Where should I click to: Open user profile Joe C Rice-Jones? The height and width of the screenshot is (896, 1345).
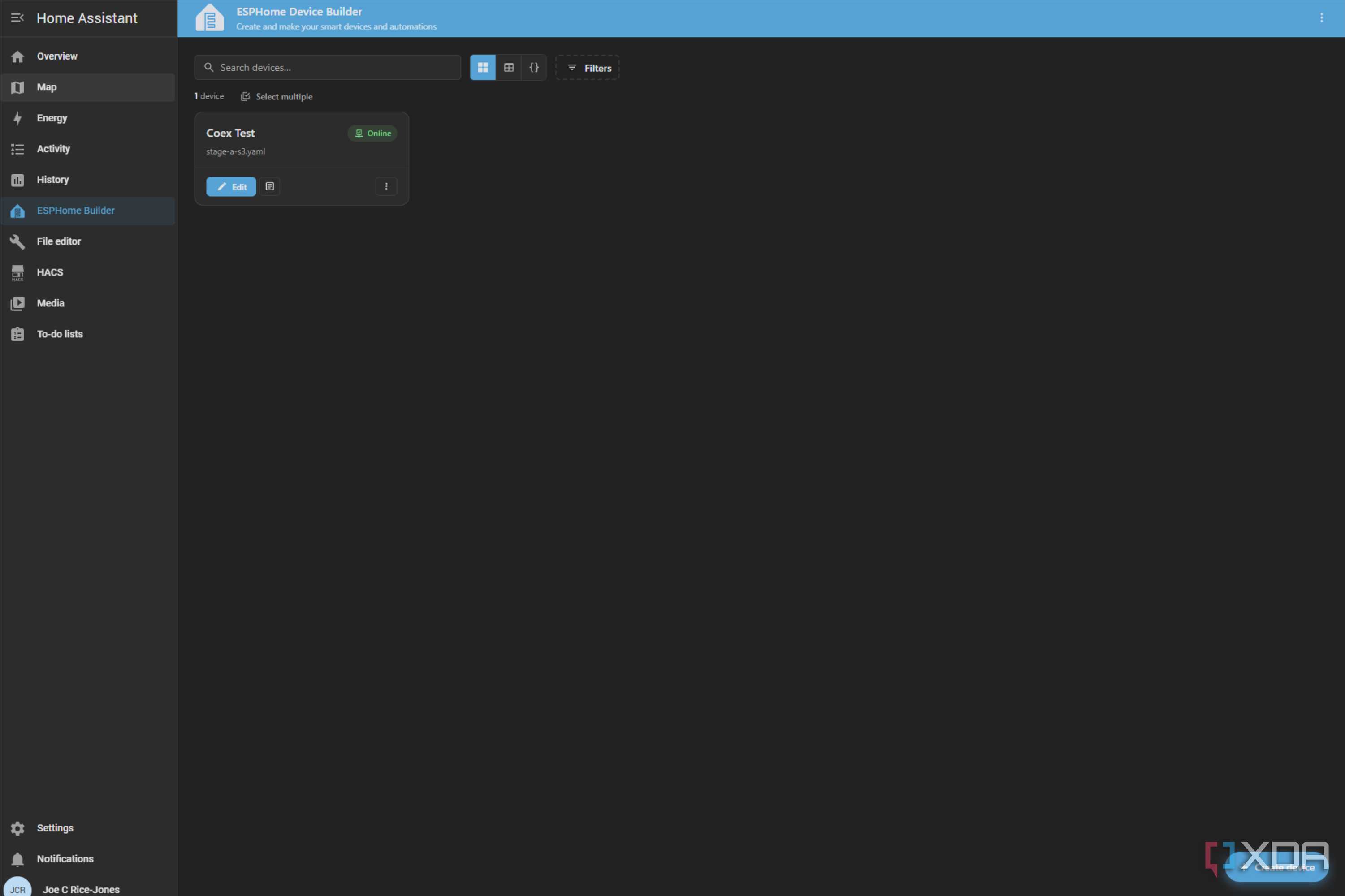[x=81, y=889]
